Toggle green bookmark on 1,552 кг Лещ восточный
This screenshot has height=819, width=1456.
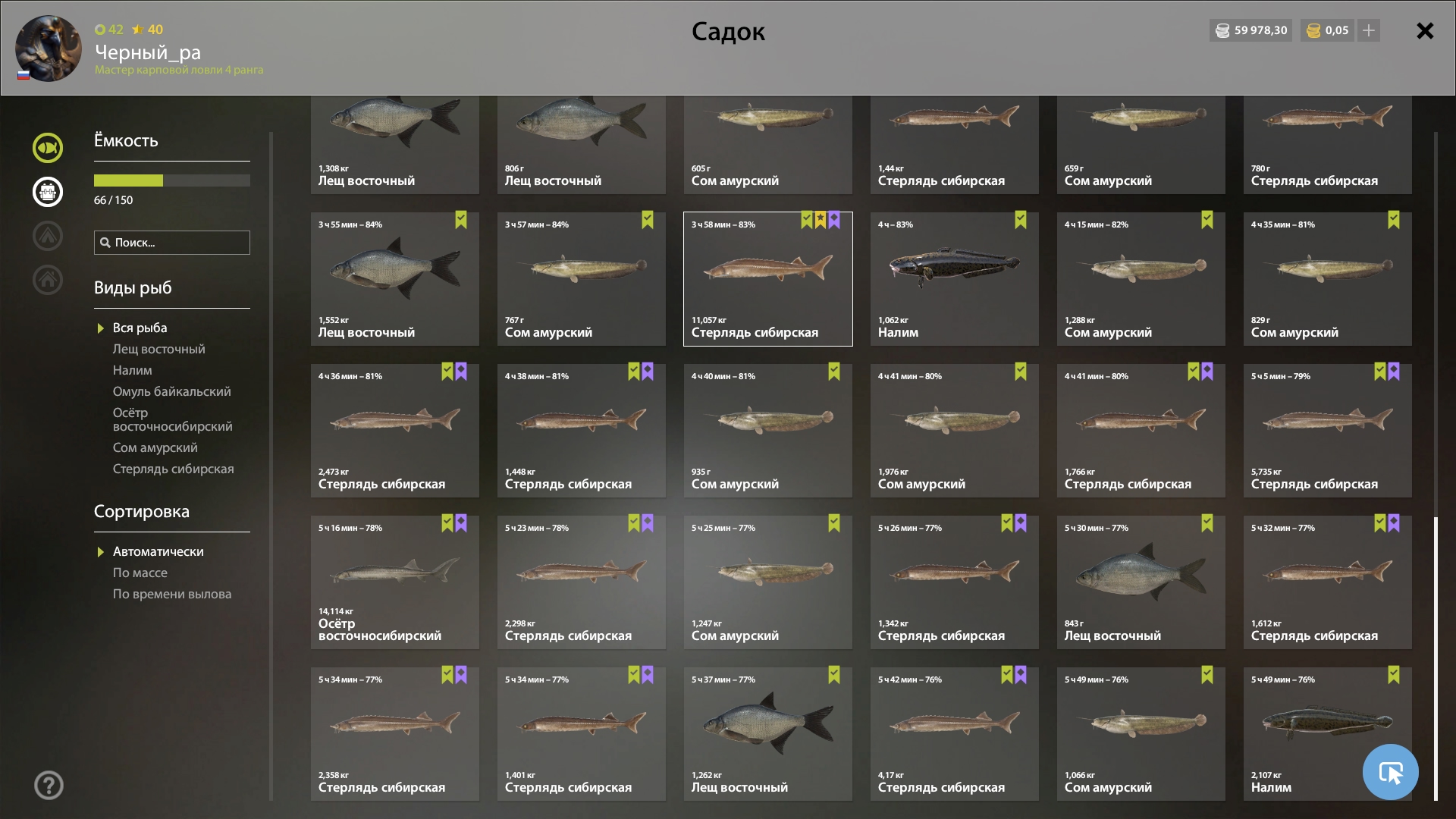pos(461,220)
